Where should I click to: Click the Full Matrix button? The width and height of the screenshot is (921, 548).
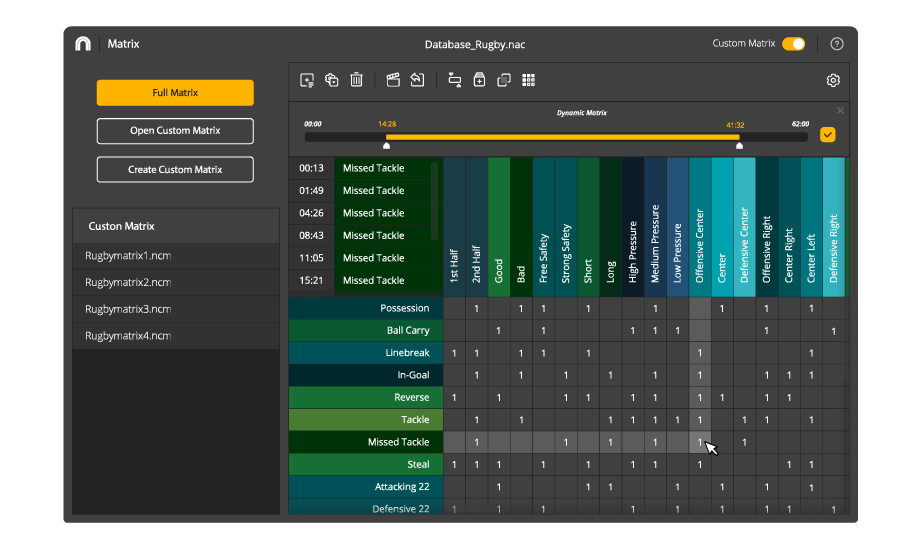coord(175,93)
